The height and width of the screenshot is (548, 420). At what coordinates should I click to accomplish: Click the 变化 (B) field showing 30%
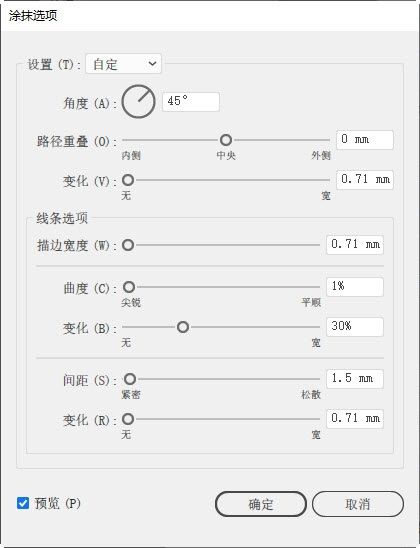[x=355, y=327]
